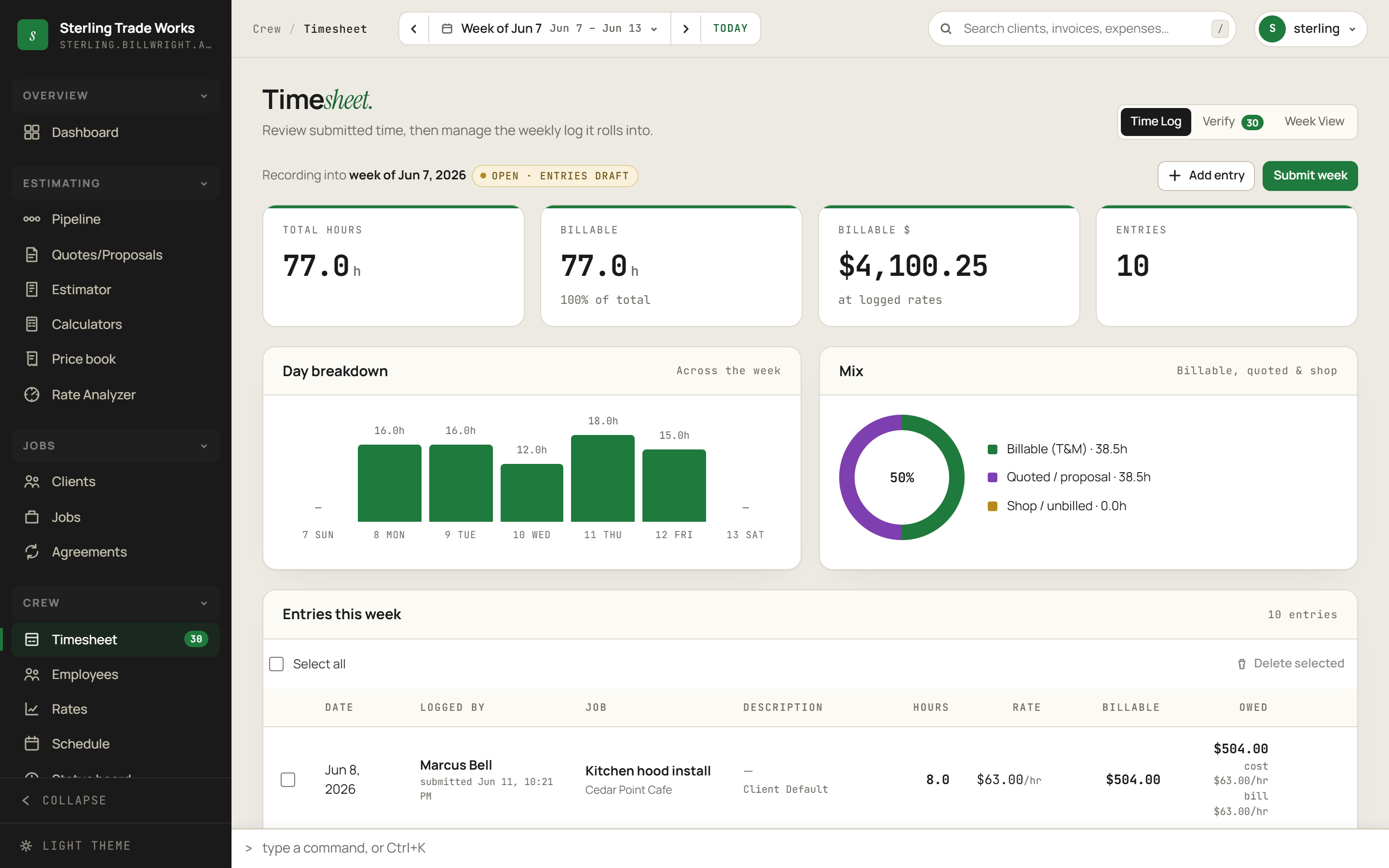Click the Logged By column header
The width and height of the screenshot is (1389, 868).
pos(452,708)
